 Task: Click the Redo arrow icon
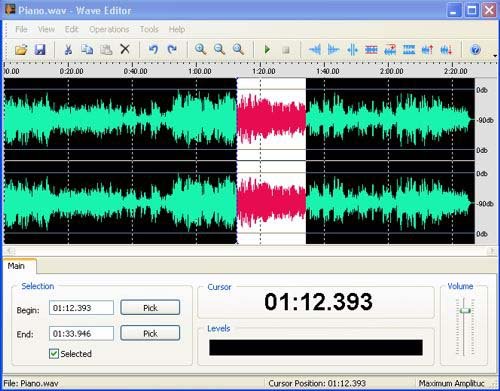[172, 49]
